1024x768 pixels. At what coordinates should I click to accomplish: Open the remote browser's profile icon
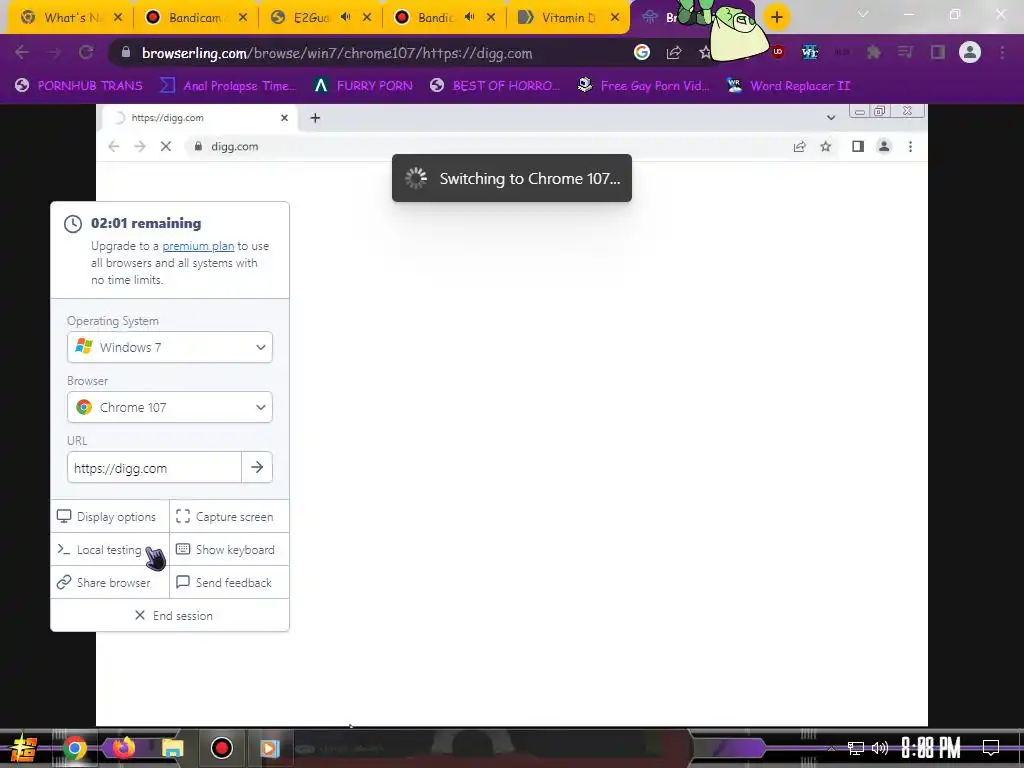(884, 146)
